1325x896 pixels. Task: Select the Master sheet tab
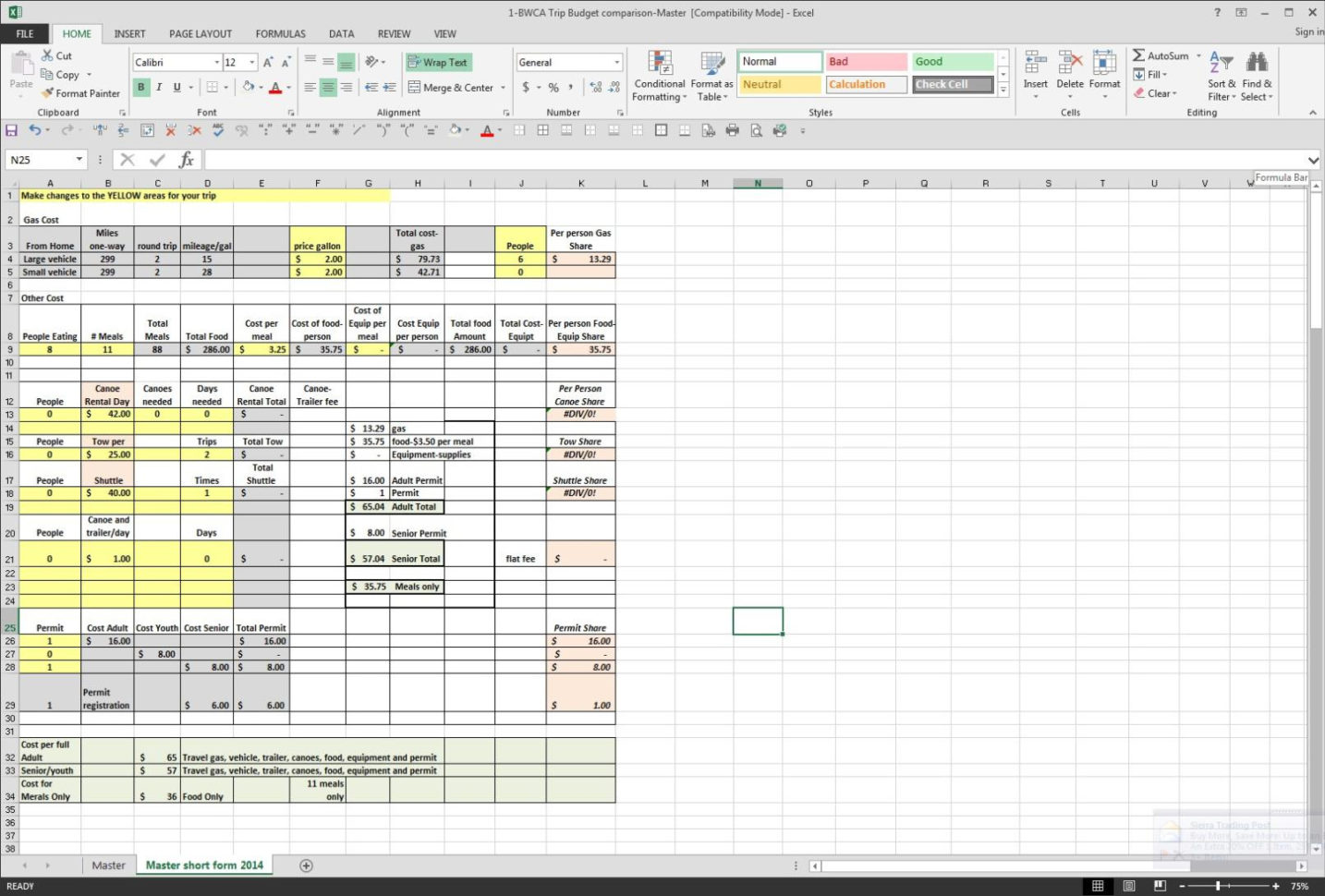108,865
